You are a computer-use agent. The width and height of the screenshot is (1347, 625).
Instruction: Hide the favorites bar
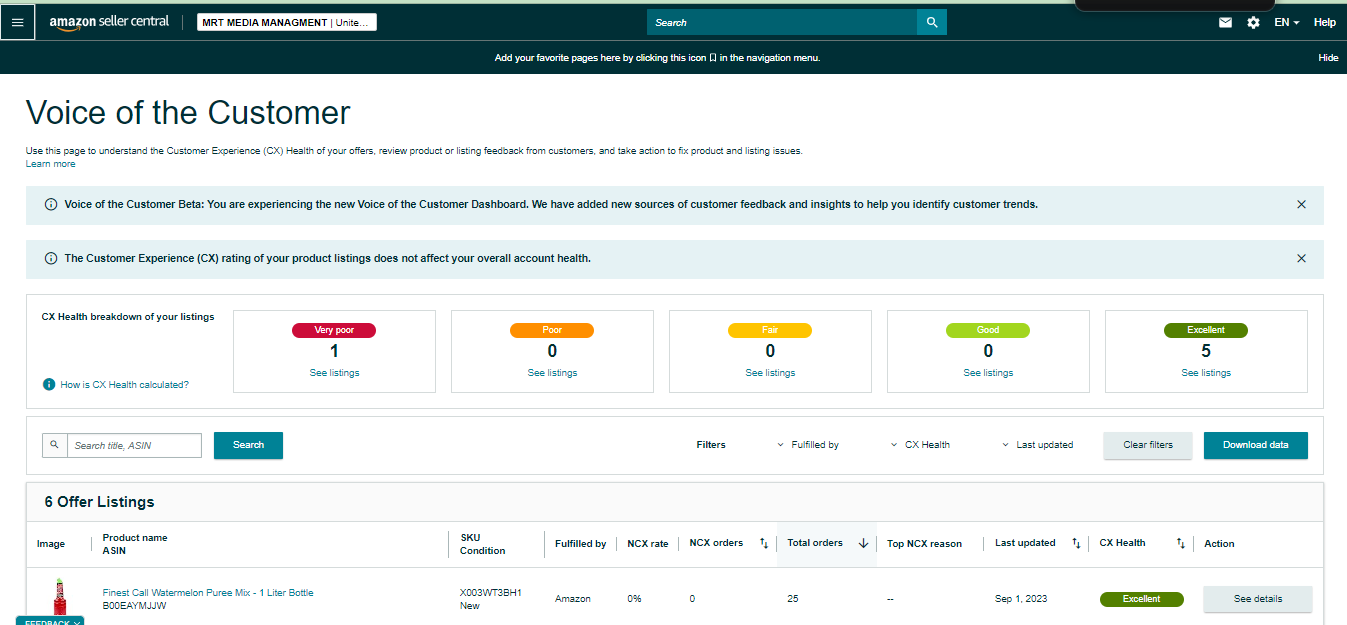pos(1328,58)
